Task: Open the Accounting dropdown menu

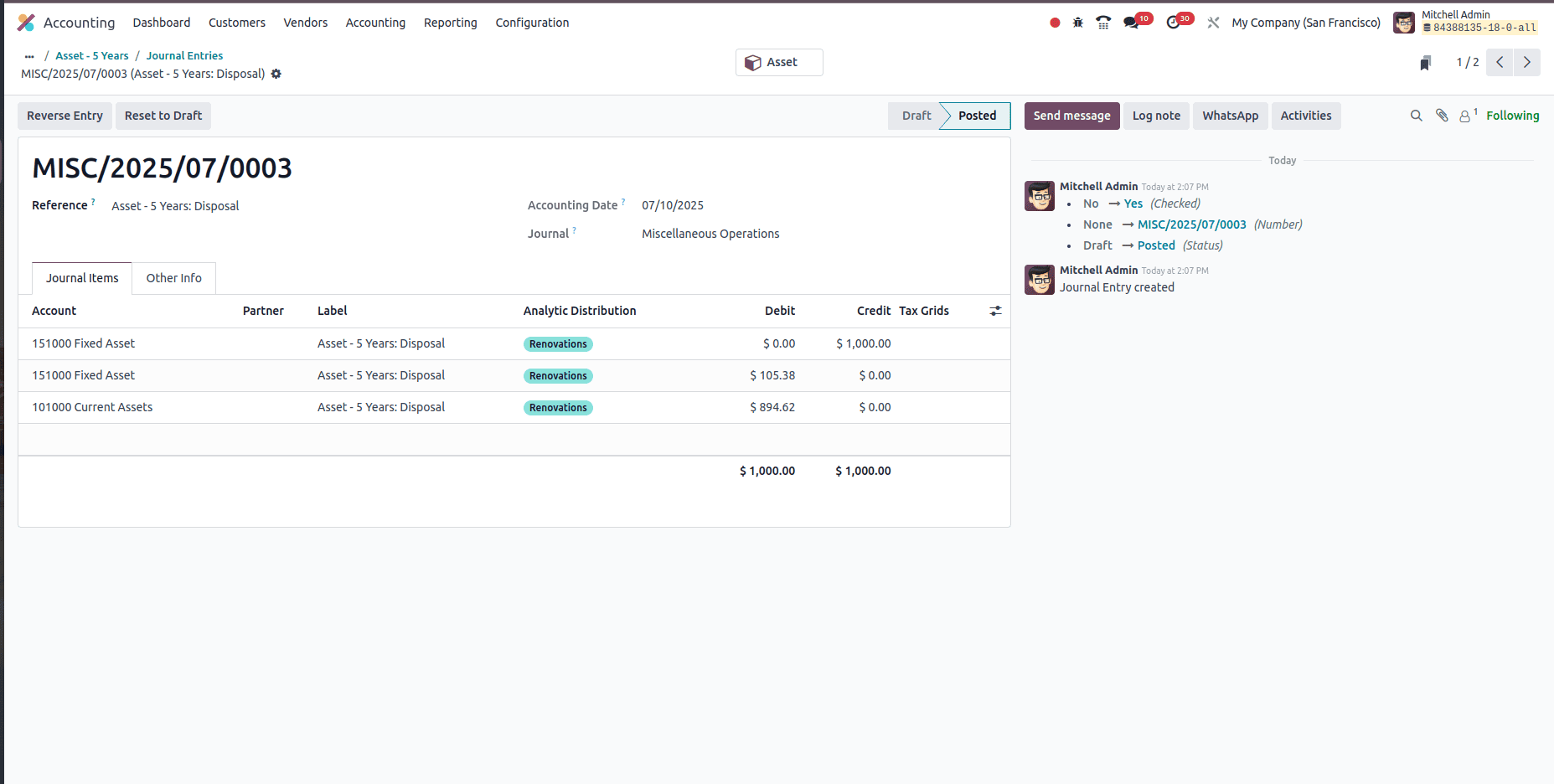Action: coord(375,23)
